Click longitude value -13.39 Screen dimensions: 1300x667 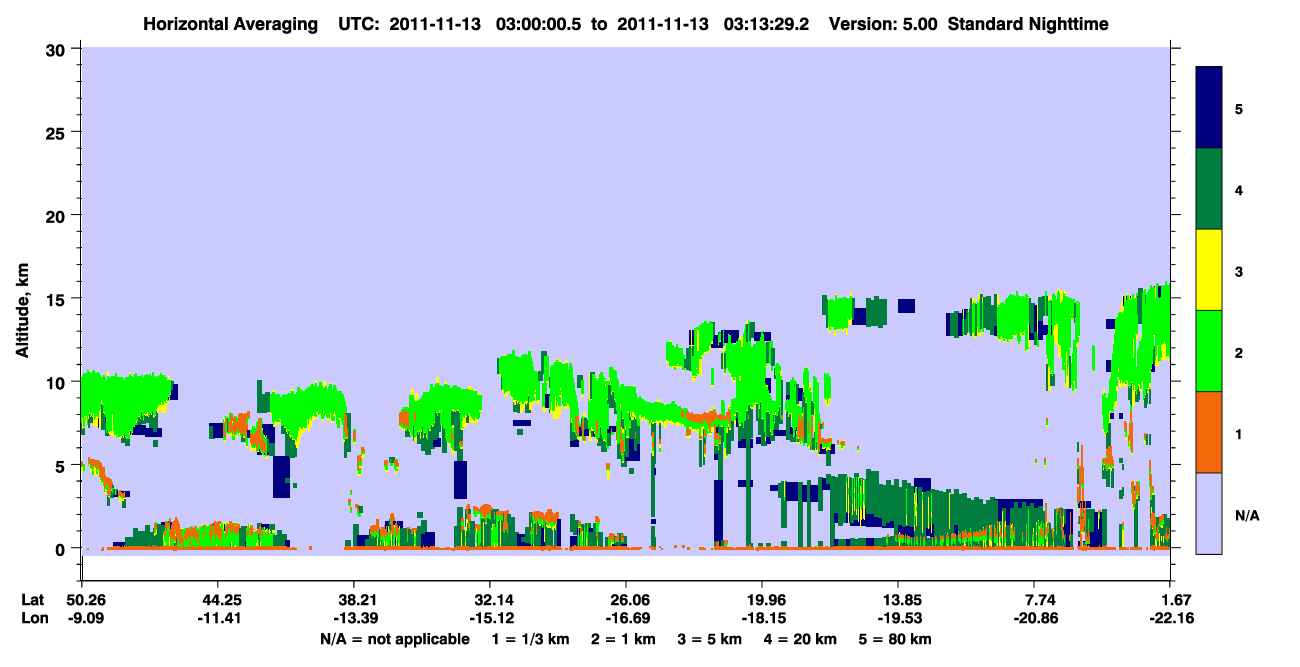point(353,618)
